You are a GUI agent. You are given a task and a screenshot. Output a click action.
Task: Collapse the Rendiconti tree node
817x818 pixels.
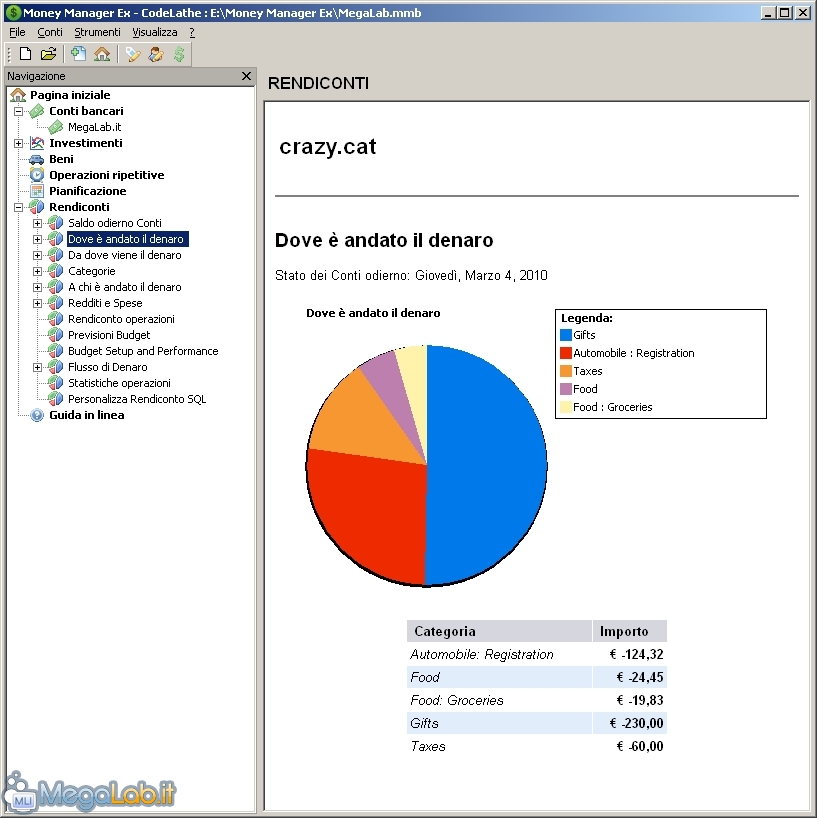pyautogui.click(x=18, y=207)
